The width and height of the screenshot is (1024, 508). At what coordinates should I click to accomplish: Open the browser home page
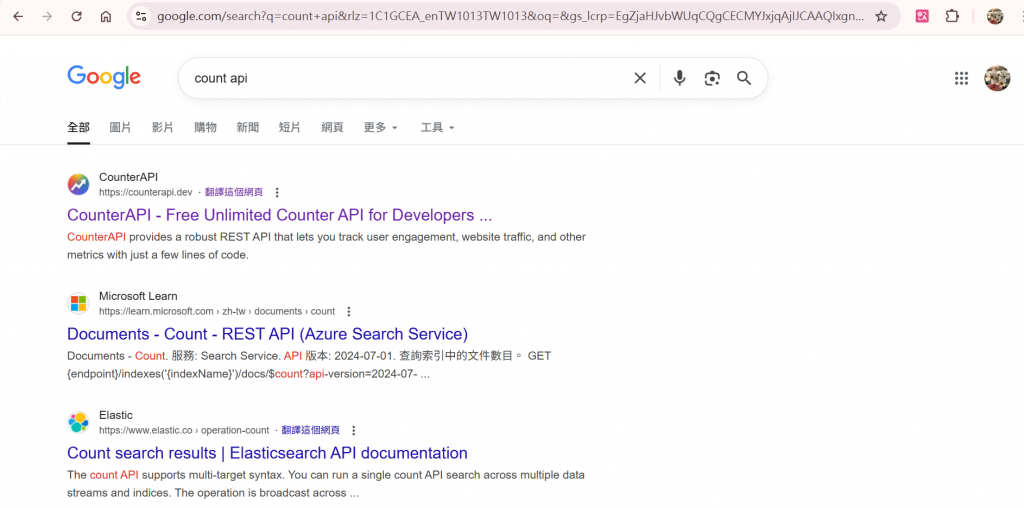[x=106, y=16]
